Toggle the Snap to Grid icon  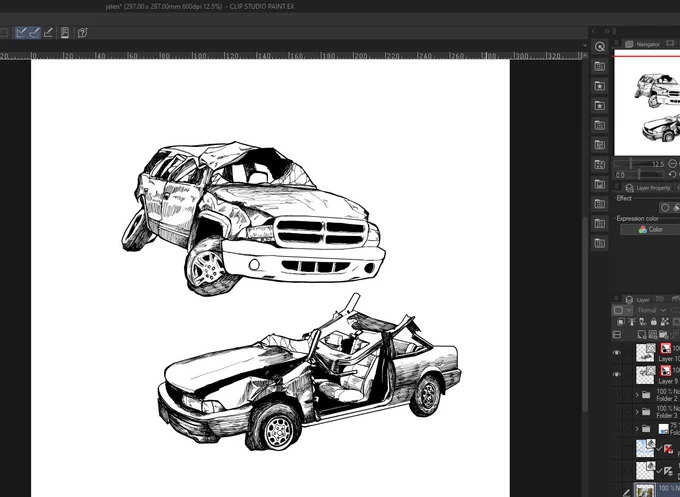tap(48, 33)
